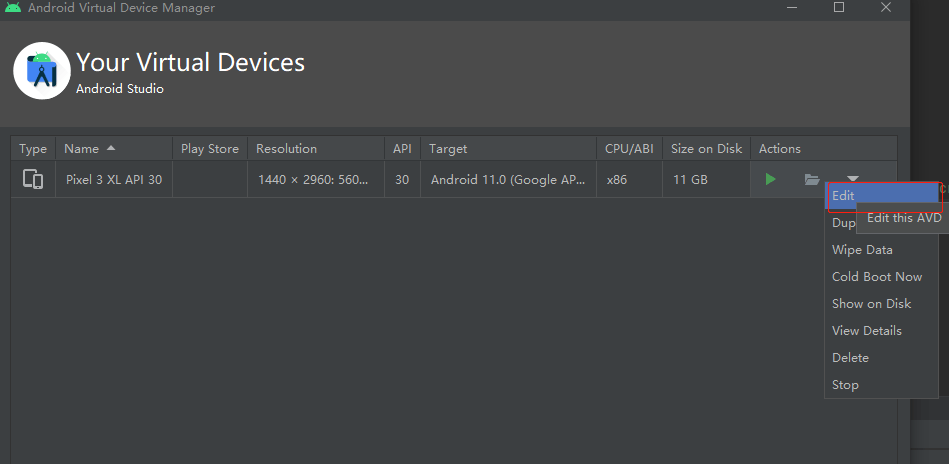Click the API value 30 cell
The height and width of the screenshot is (464, 949).
click(x=402, y=180)
